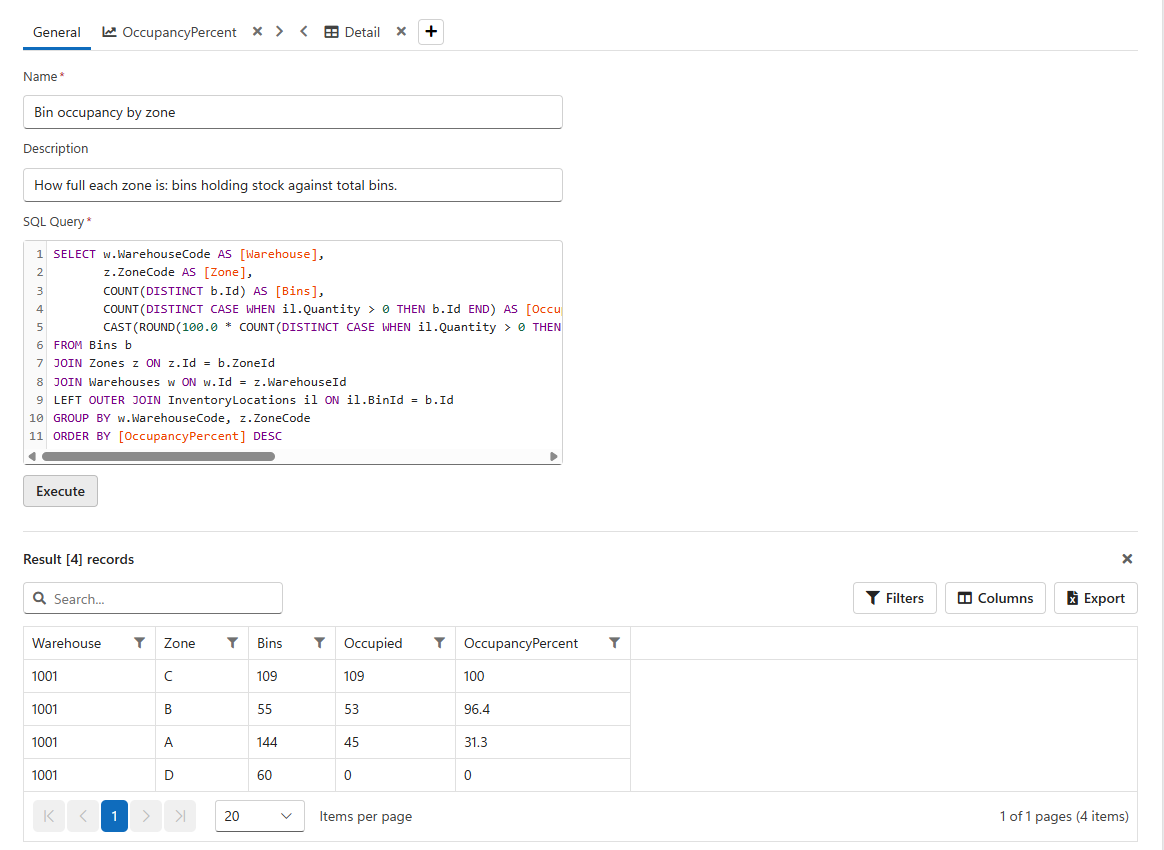Run the query with Execute
The height and width of the screenshot is (850, 1164).
pyautogui.click(x=60, y=491)
